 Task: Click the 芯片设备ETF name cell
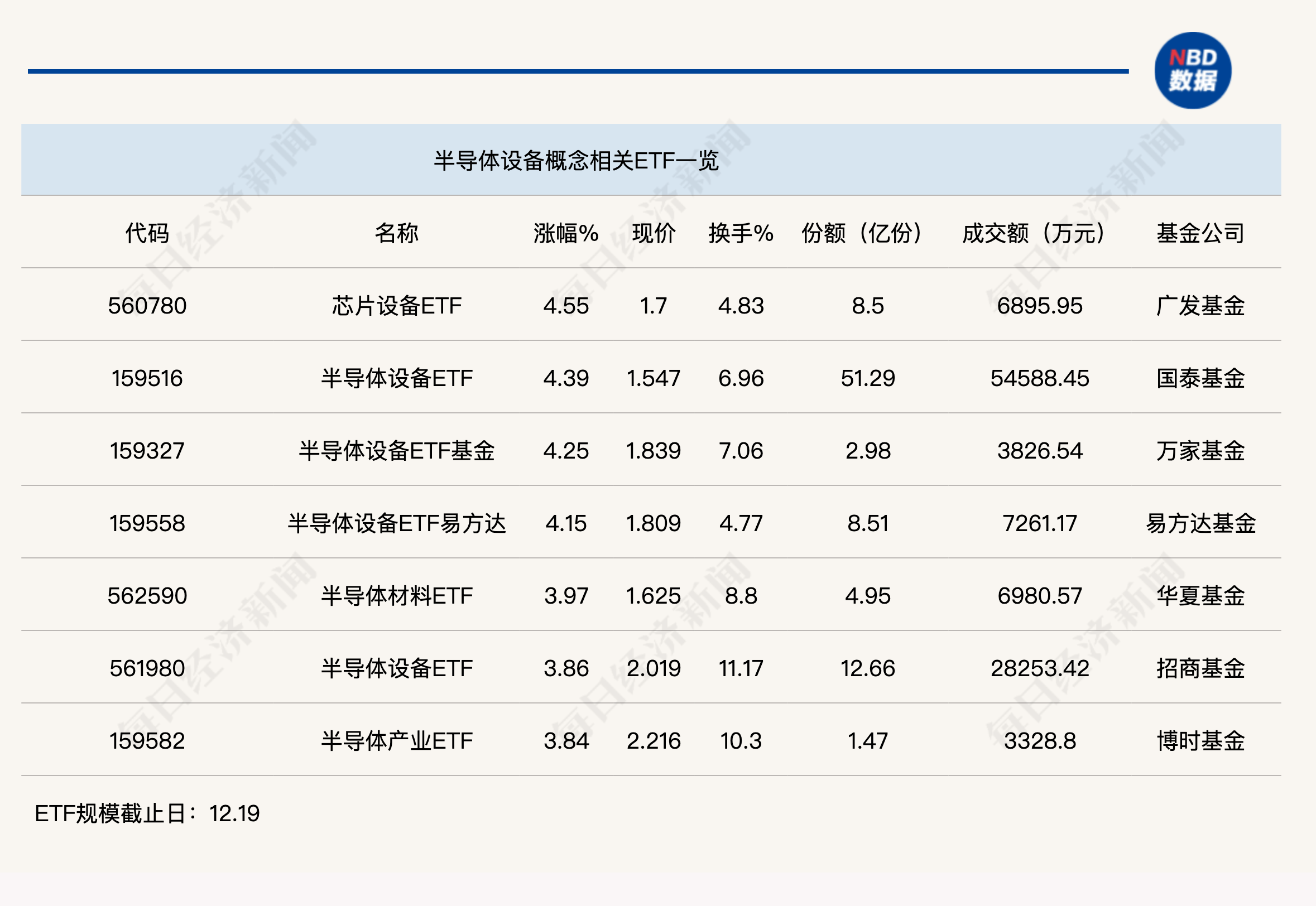396,306
